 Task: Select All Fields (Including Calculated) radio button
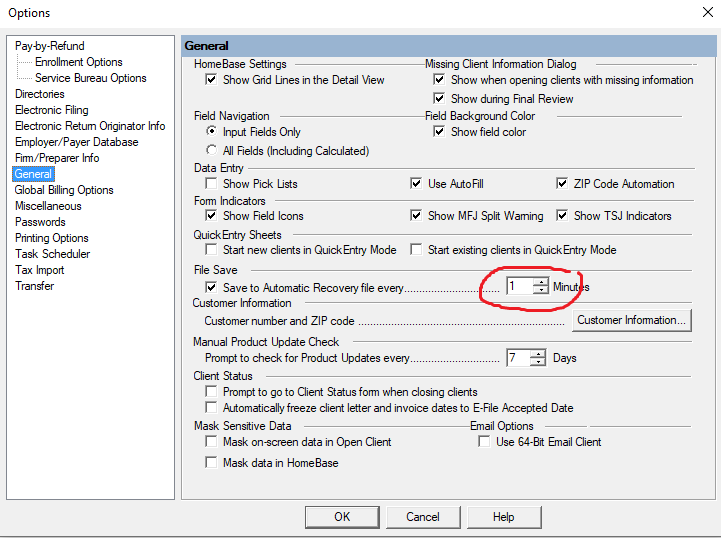tap(211, 151)
